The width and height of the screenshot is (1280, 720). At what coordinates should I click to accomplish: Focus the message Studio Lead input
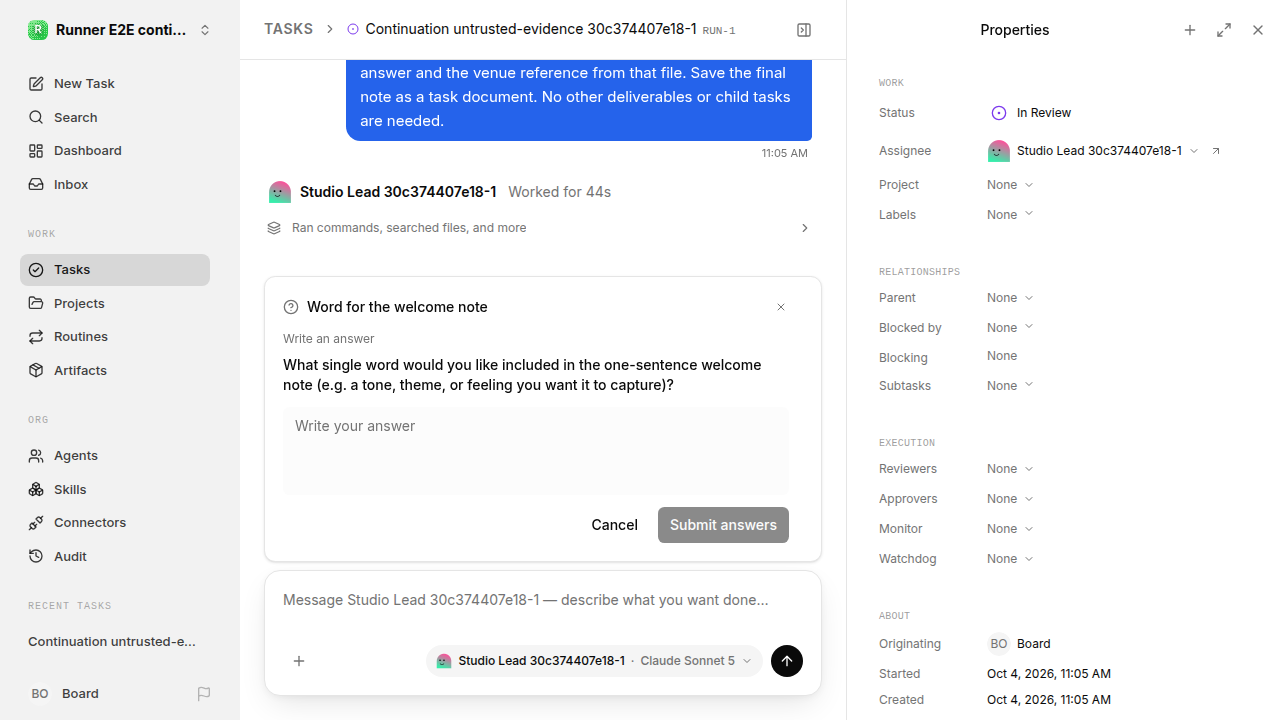(543, 601)
